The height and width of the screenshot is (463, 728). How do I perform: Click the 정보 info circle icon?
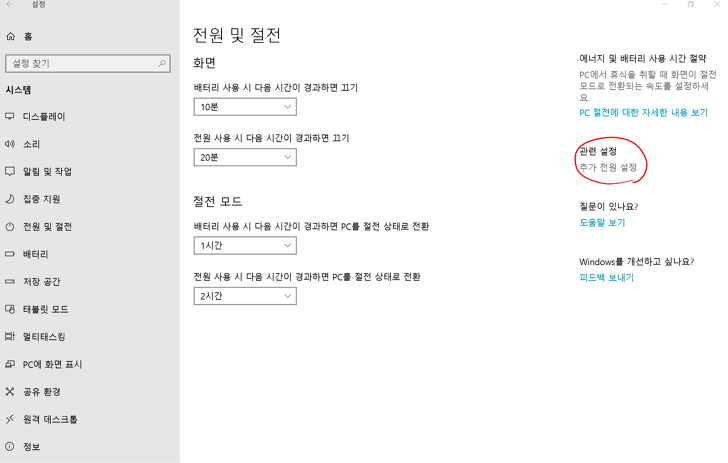pyautogui.click(x=10, y=447)
